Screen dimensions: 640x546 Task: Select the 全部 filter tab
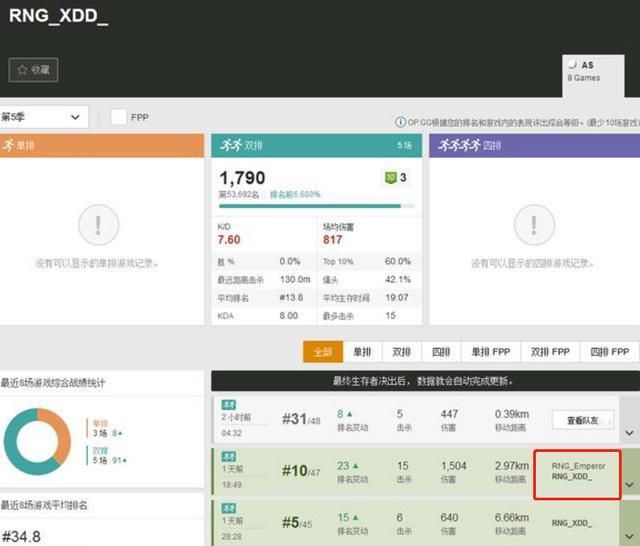pyautogui.click(x=323, y=352)
